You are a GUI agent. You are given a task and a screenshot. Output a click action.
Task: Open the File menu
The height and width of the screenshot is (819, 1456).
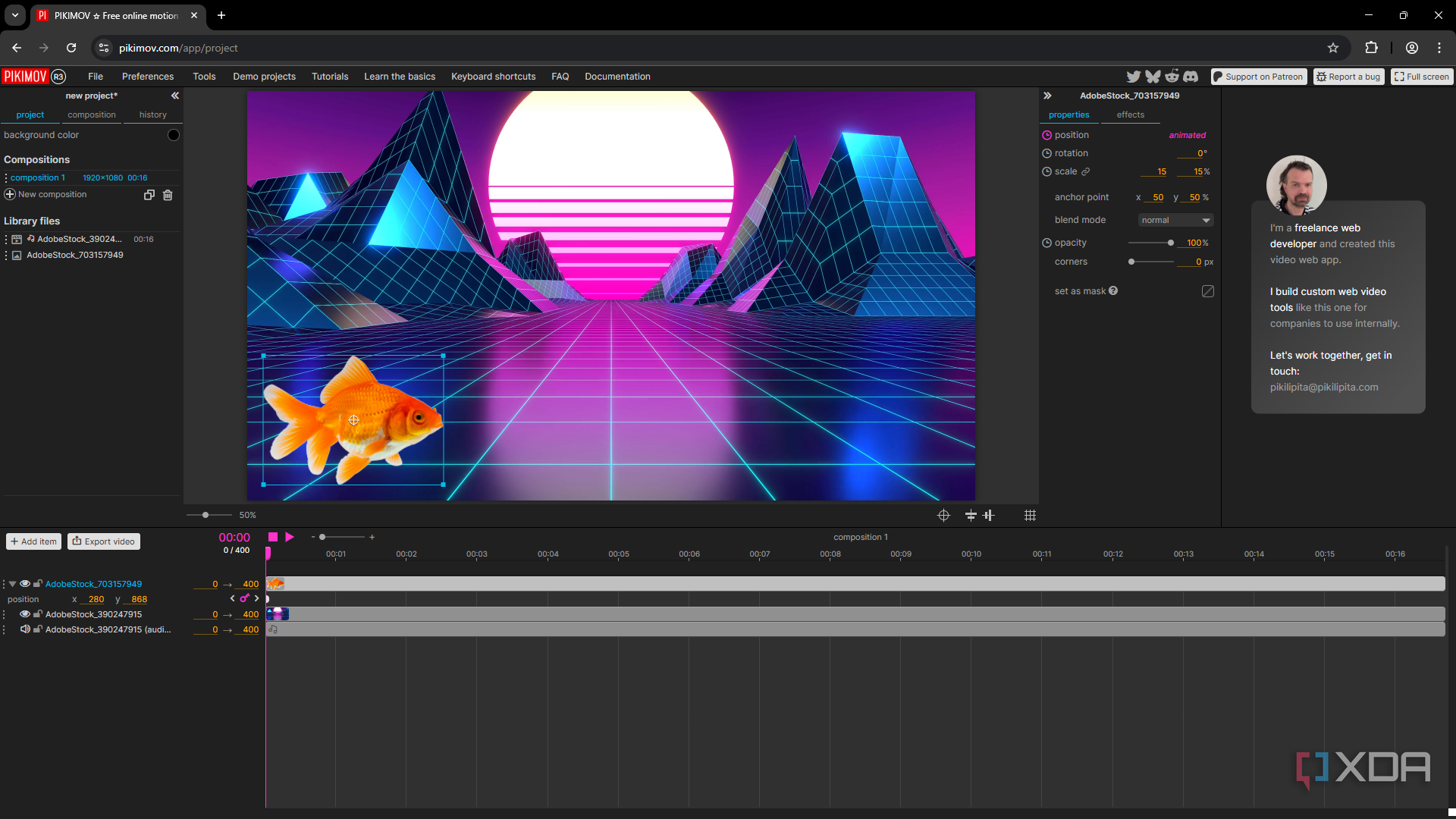96,77
